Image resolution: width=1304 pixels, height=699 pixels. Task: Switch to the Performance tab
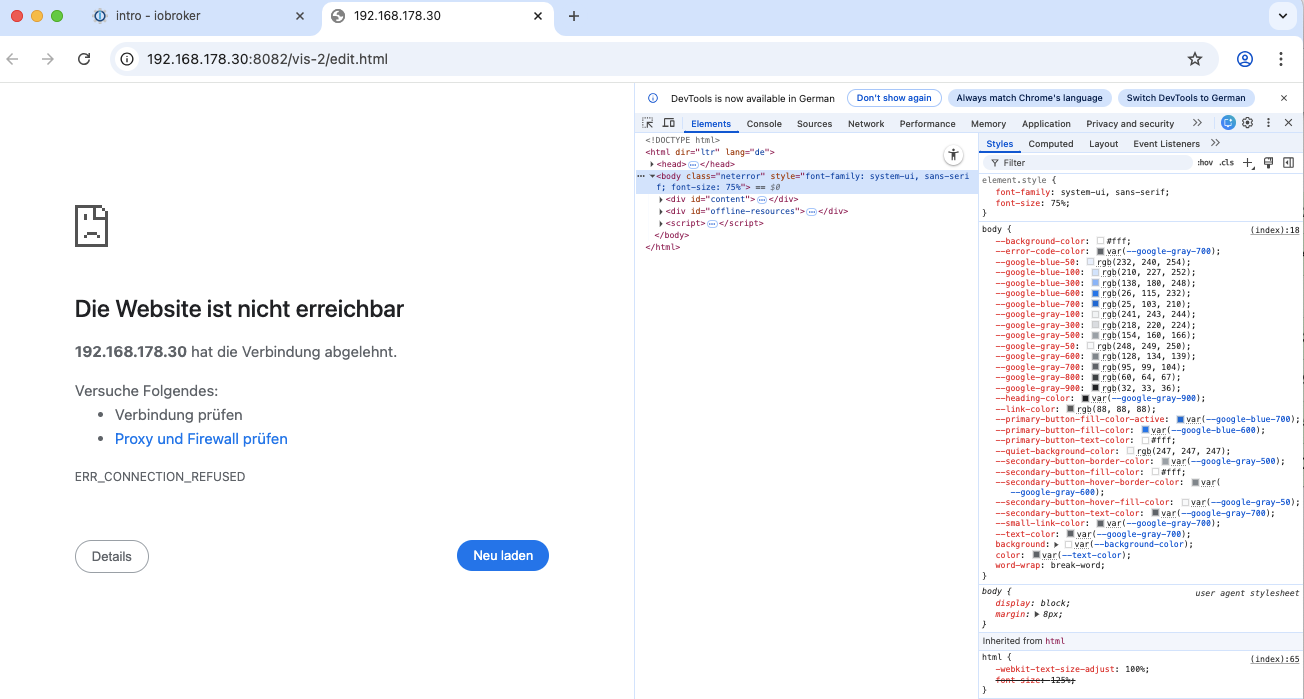[927, 124]
